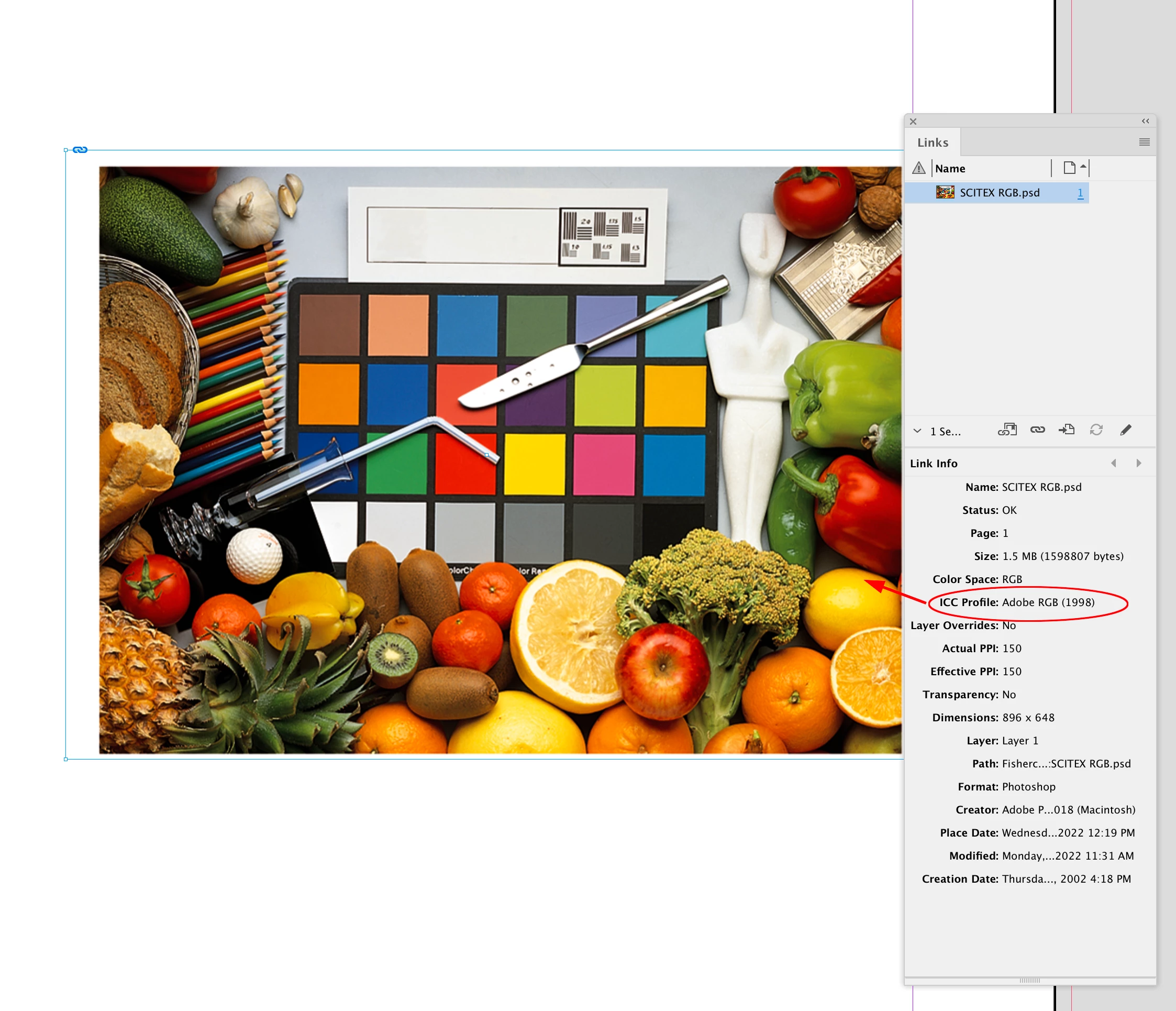Select the SCITEX RGB.psd link row
Image resolution: width=1176 pixels, height=1011 pixels.
1000,193
